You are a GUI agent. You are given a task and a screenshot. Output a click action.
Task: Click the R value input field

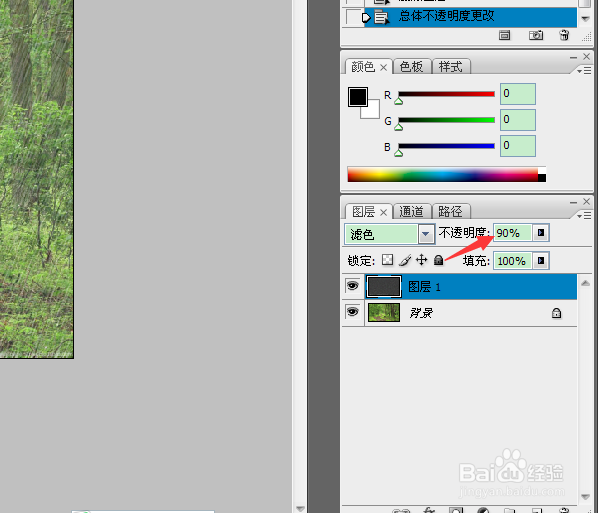518,94
